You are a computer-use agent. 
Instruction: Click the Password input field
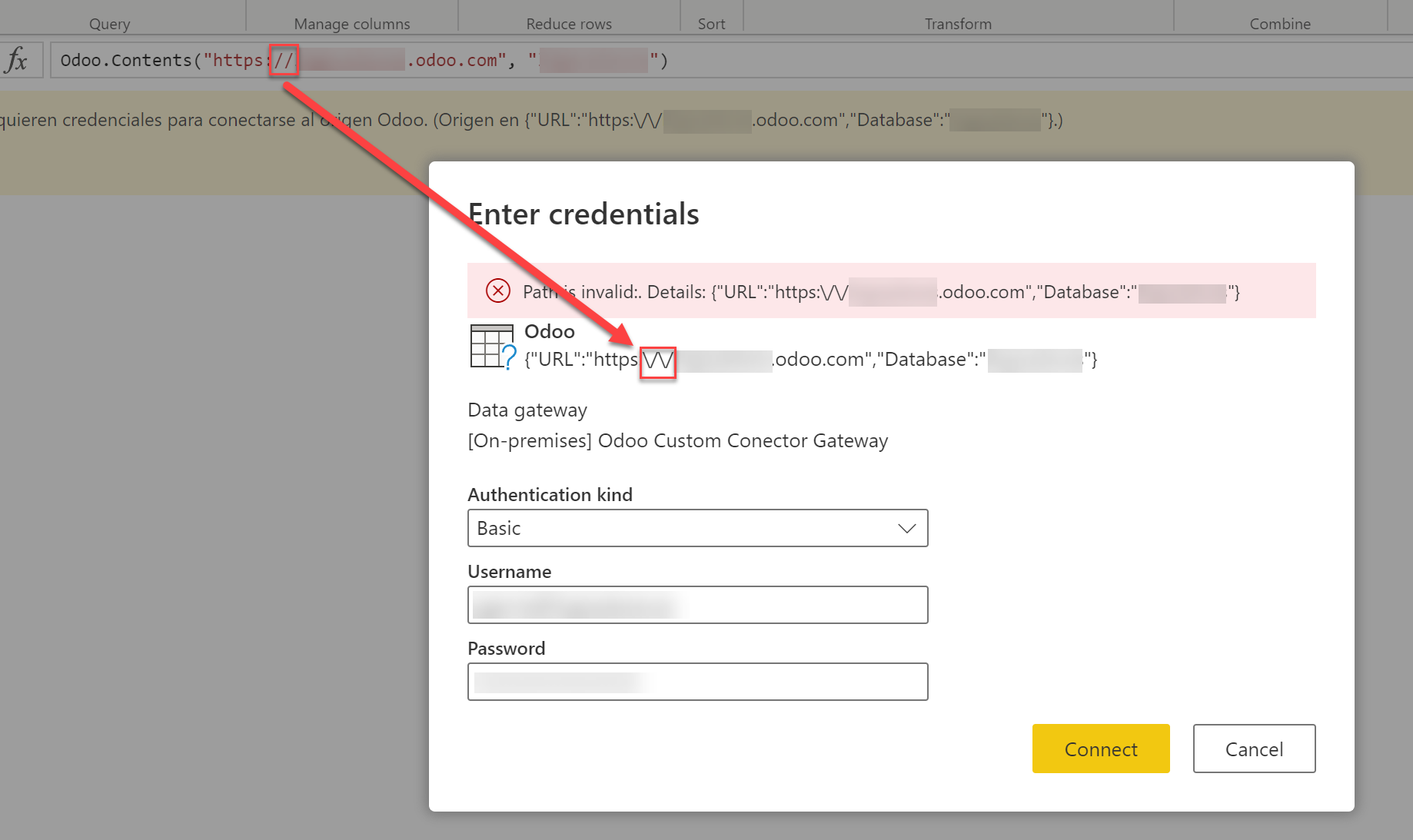click(697, 682)
